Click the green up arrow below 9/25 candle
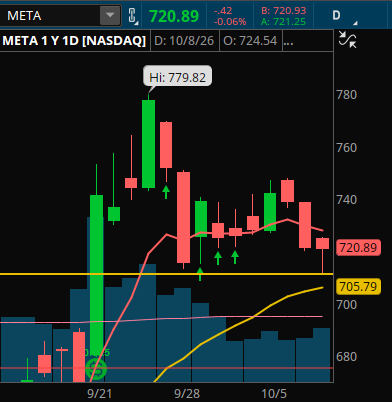The width and height of the screenshot is (392, 402). 166,192
